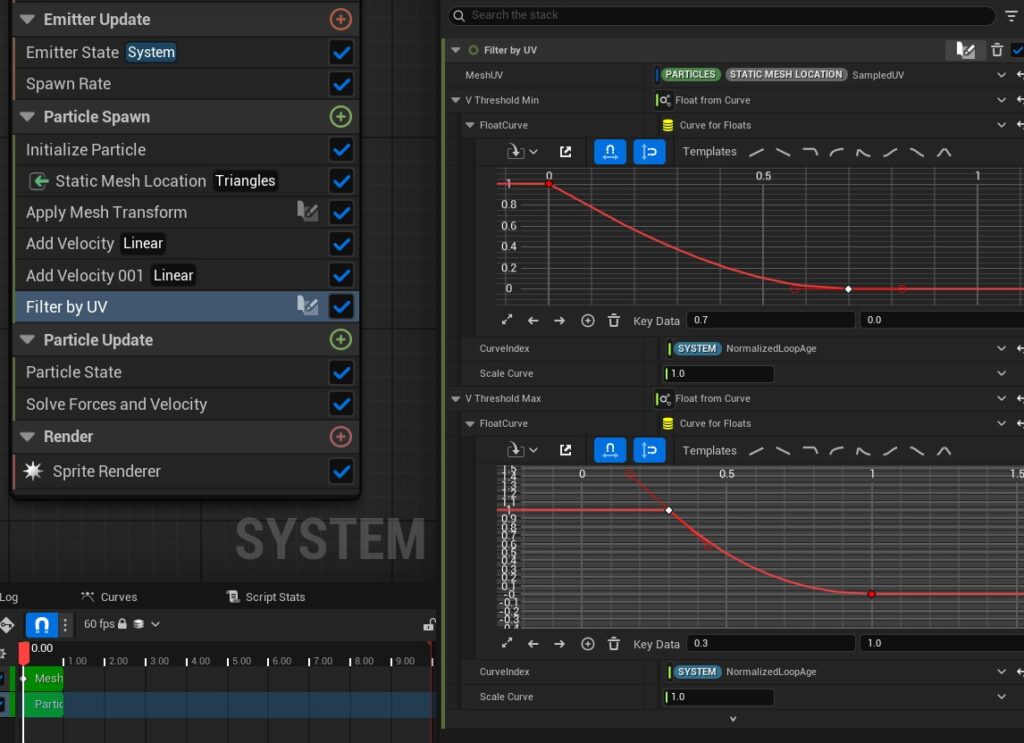The height and width of the screenshot is (743, 1024).
Task: Toggle the Add Velocity 001 module checkbox
Action: coord(341,275)
